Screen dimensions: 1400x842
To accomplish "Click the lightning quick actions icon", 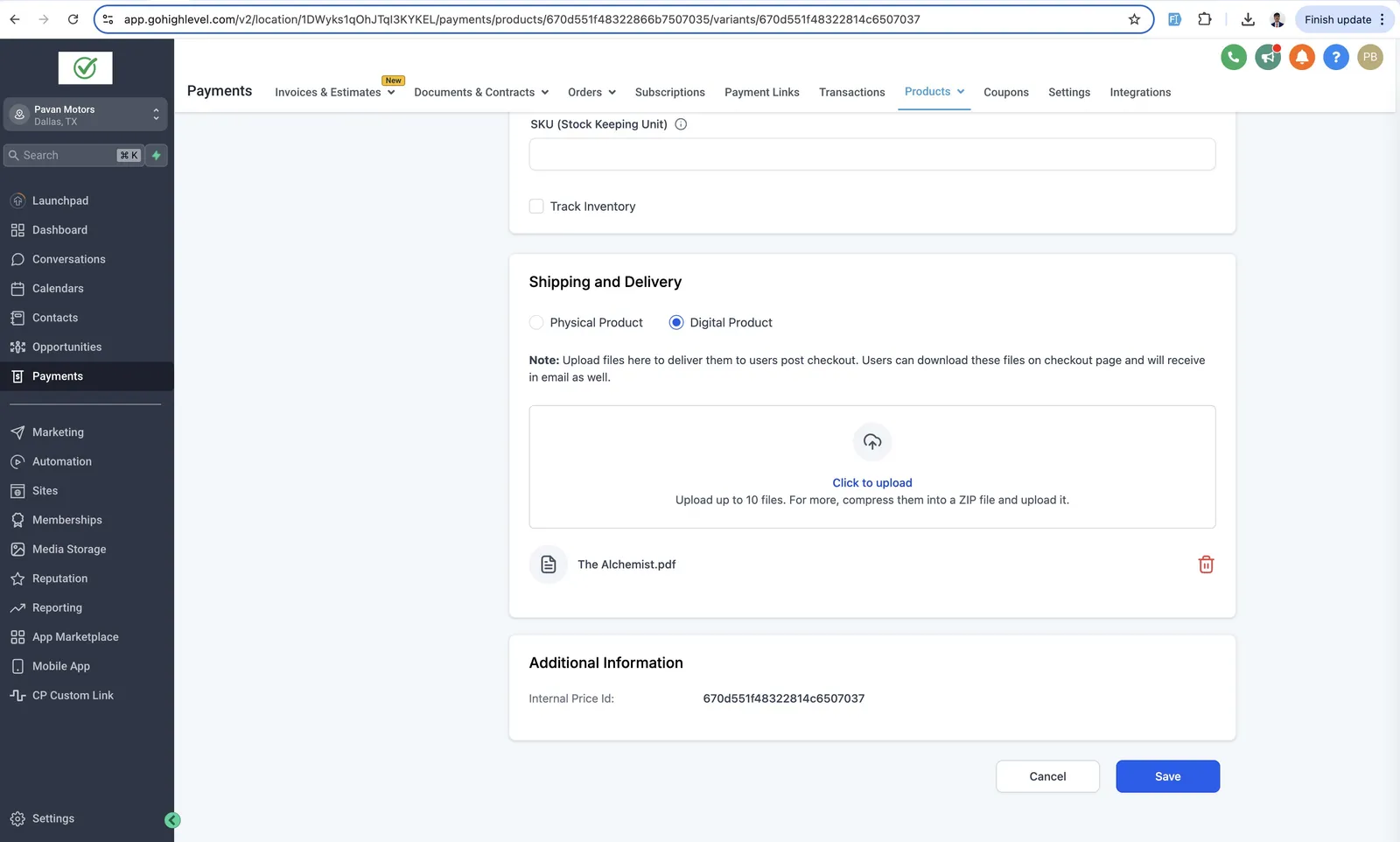I will point(157,155).
